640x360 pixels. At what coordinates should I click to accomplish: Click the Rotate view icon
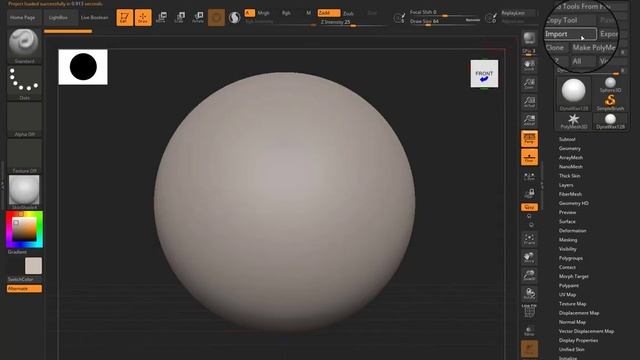click(x=529, y=293)
